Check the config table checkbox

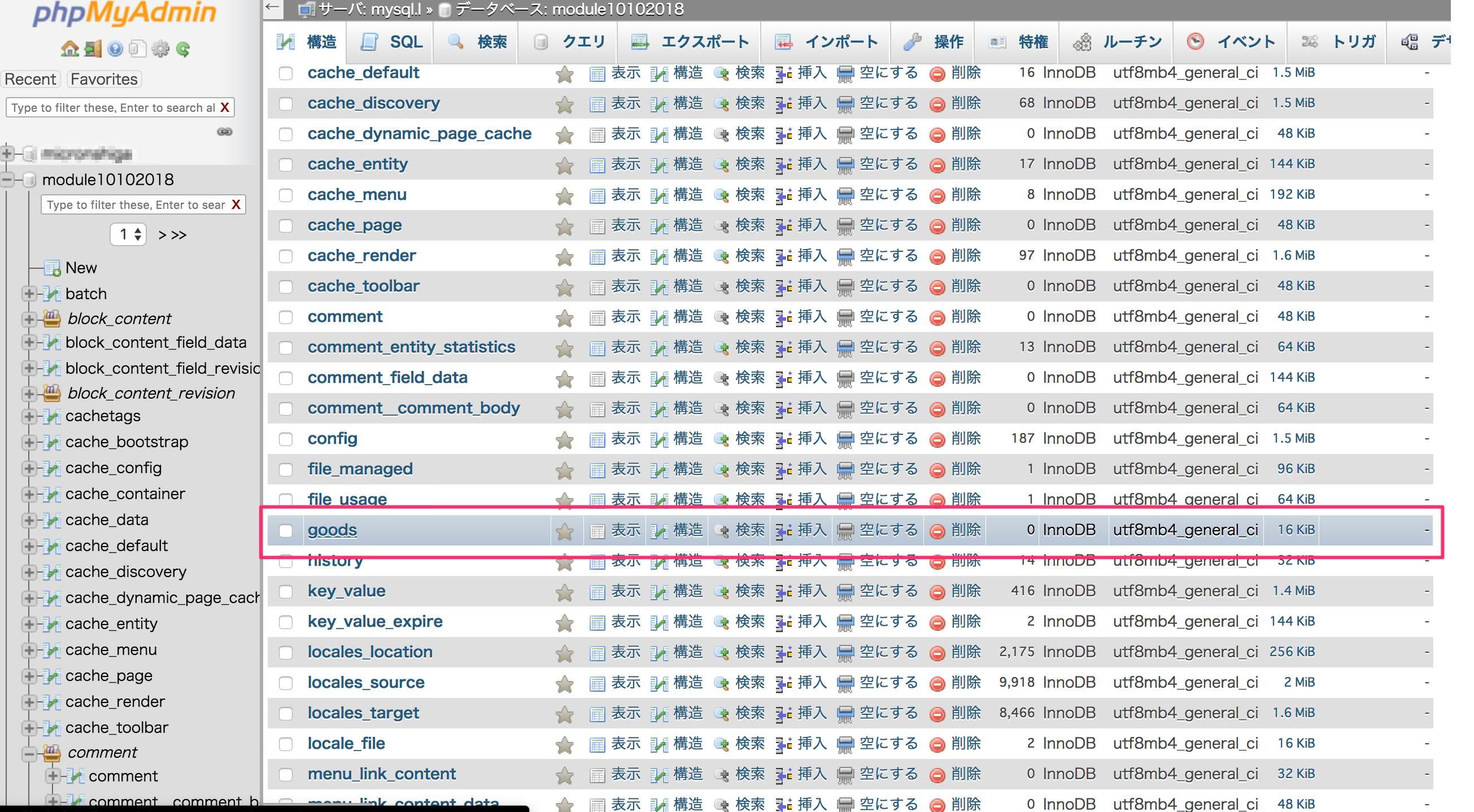tap(286, 439)
